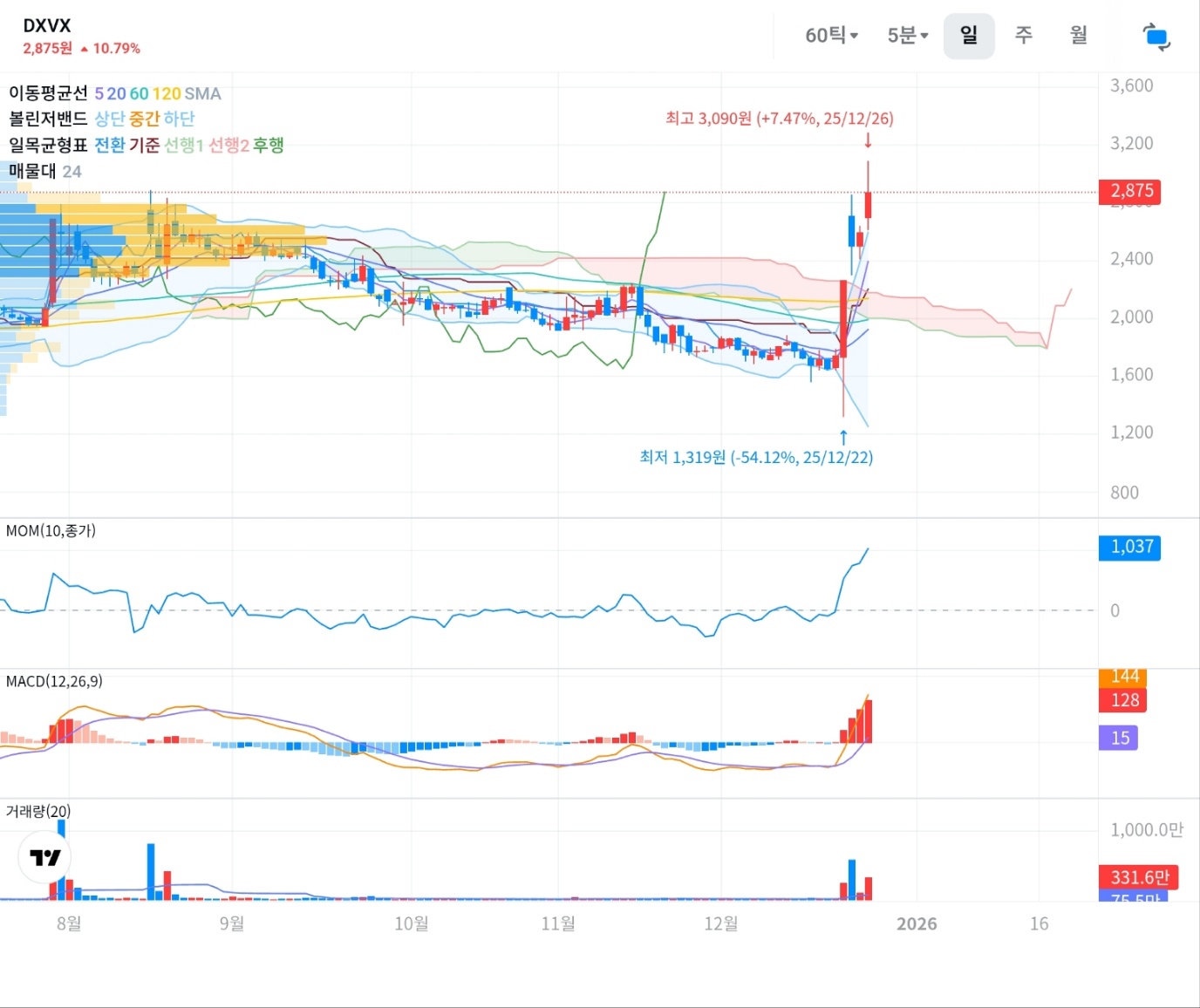
Task: Click the 최저 1,319원 low price marker
Action: click(756, 457)
